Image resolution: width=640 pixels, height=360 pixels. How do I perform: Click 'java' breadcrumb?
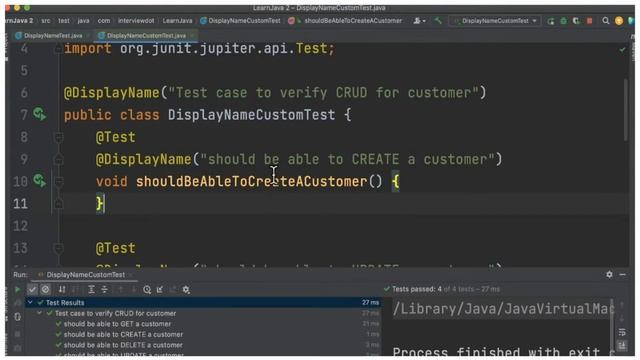click(83, 20)
